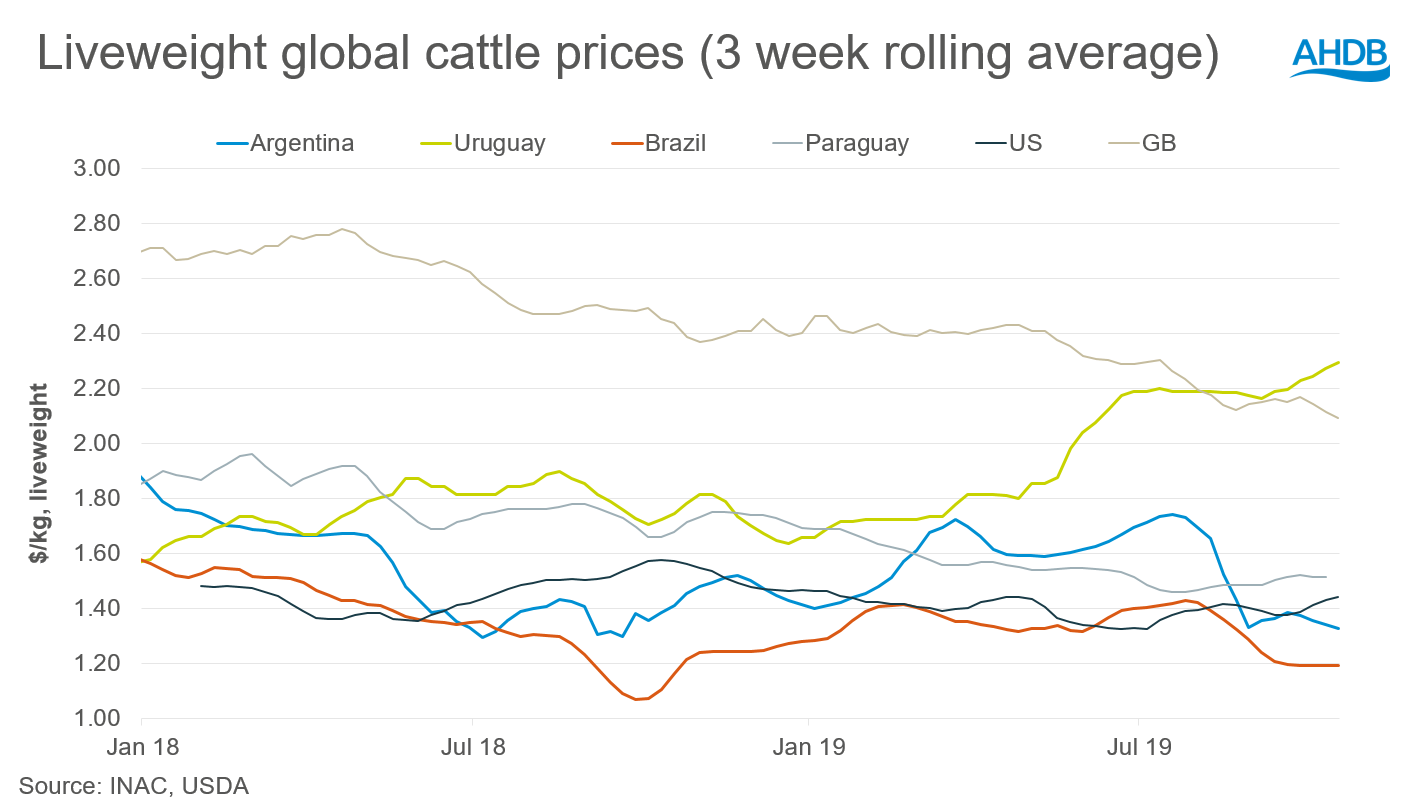Click the US legend label
The height and width of the screenshot is (811, 1415).
click(1026, 143)
